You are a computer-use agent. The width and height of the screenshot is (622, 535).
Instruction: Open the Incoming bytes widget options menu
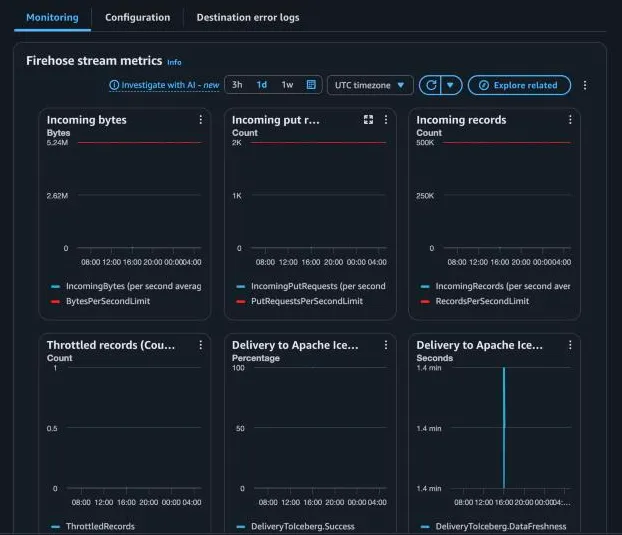201,119
